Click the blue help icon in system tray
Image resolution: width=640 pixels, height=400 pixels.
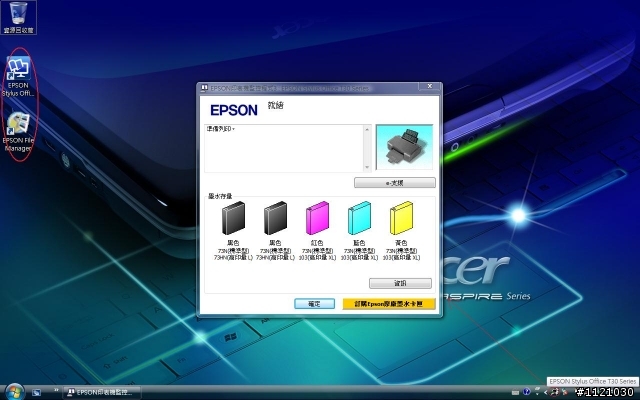coord(527,392)
